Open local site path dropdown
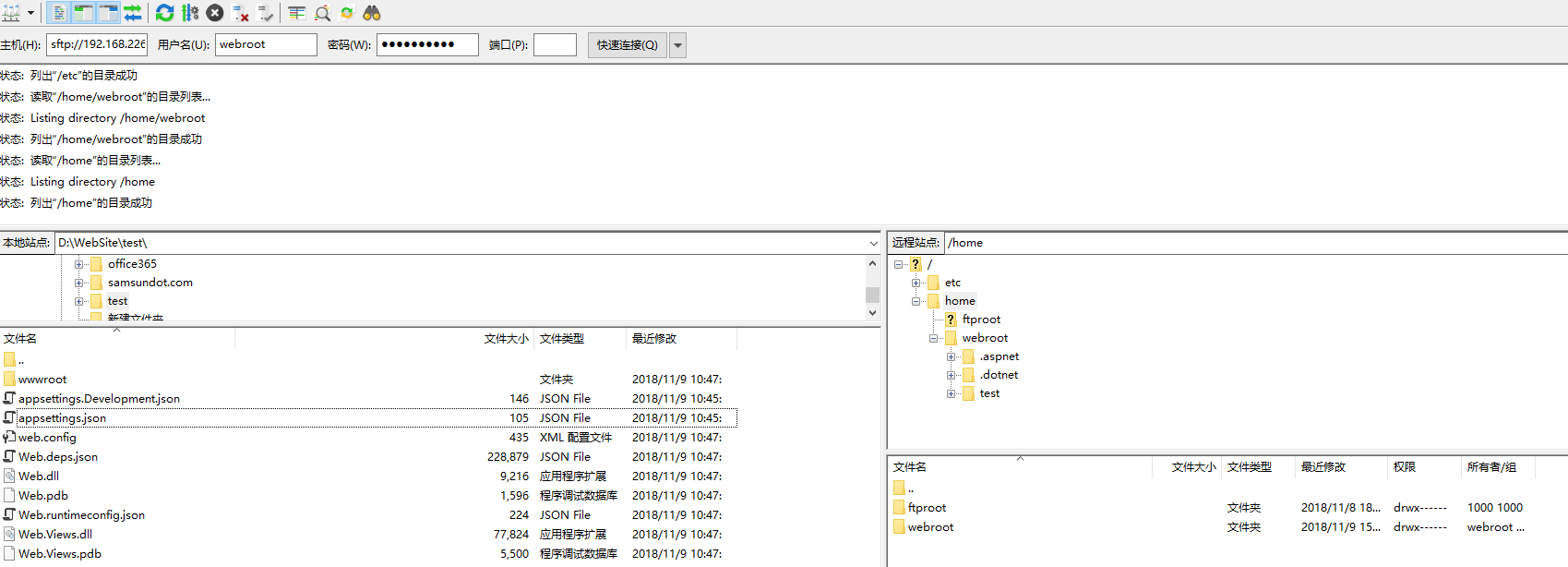 click(x=873, y=243)
